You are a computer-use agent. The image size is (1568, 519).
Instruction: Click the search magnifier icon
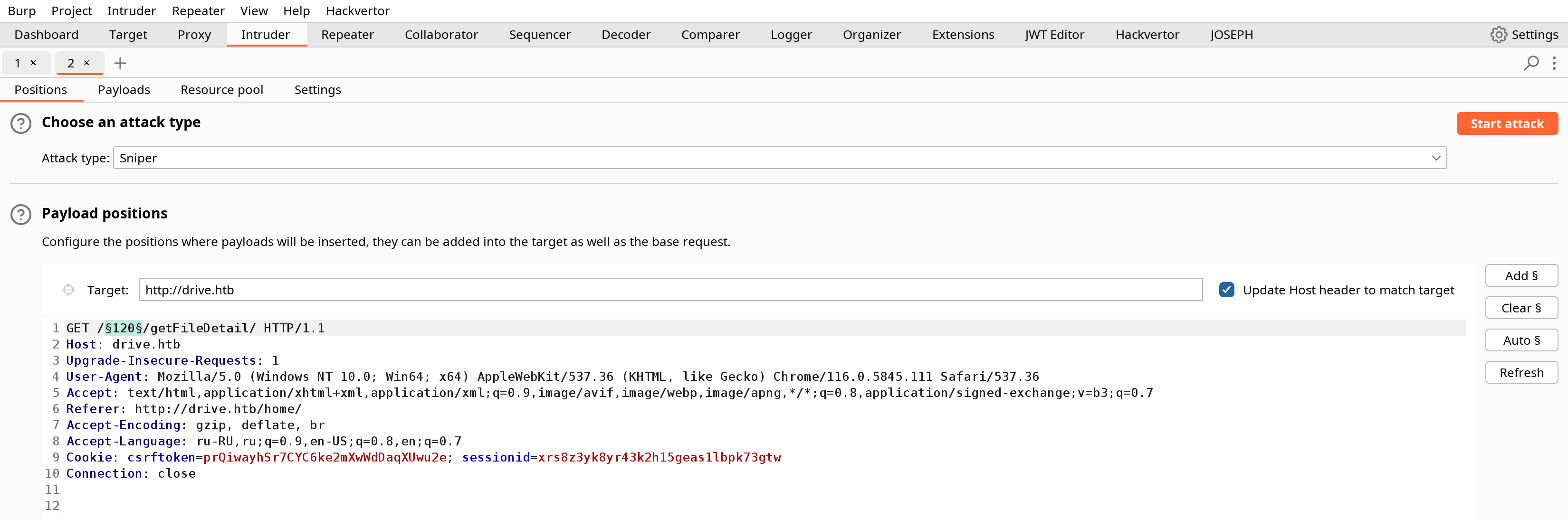click(x=1531, y=63)
